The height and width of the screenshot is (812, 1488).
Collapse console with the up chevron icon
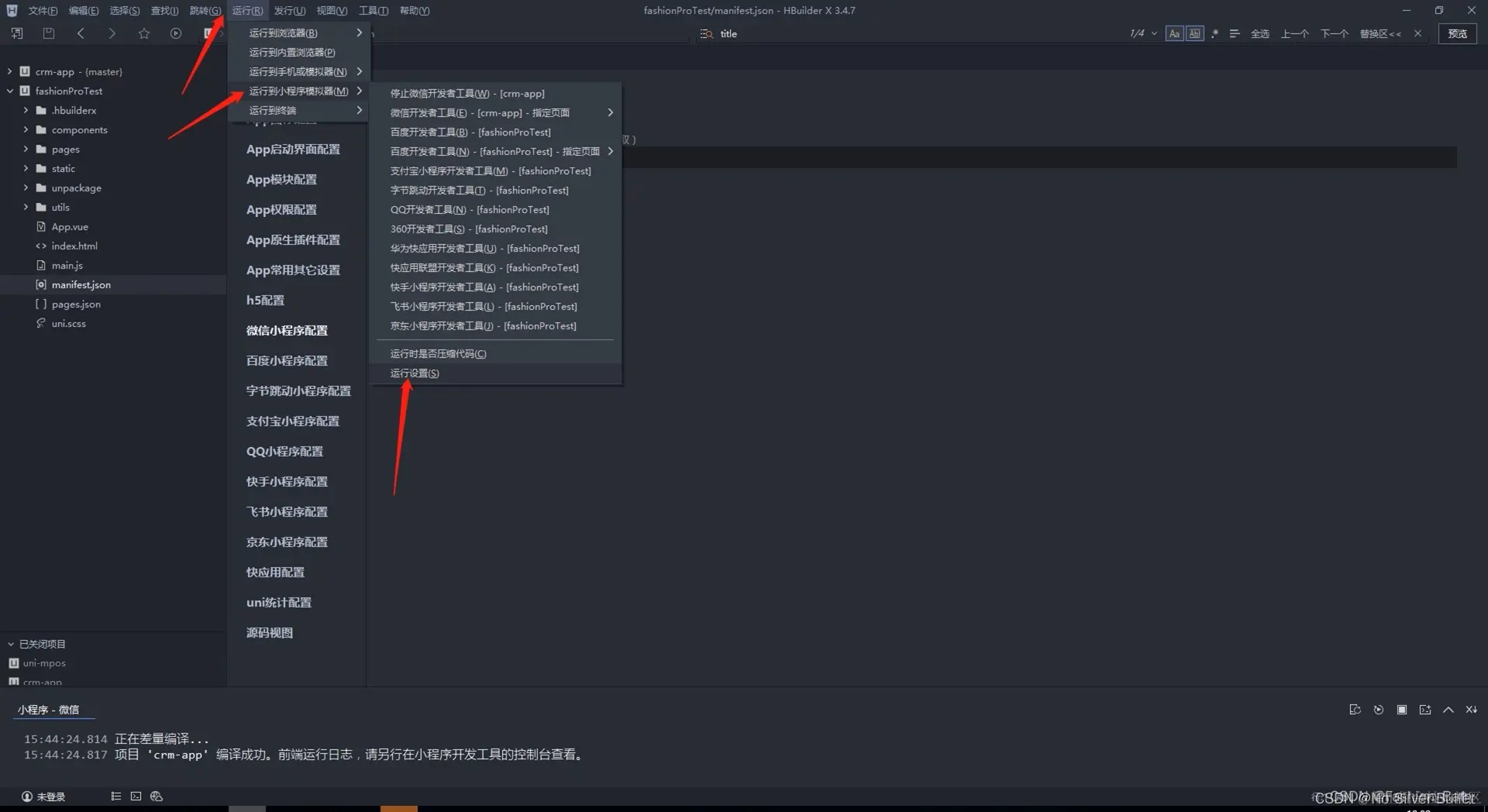(x=1448, y=709)
